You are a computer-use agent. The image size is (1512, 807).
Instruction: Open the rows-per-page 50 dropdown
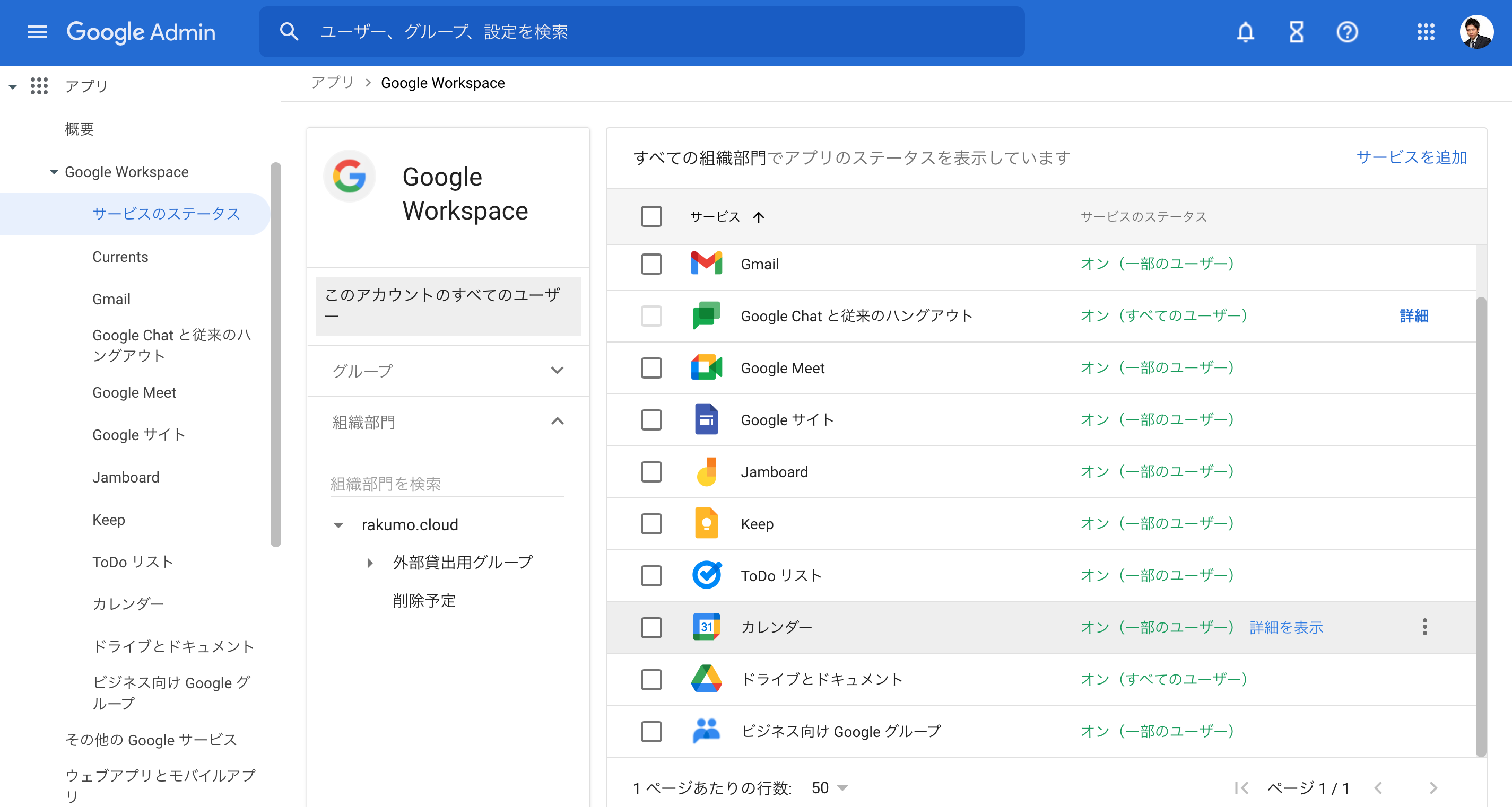[x=829, y=787]
